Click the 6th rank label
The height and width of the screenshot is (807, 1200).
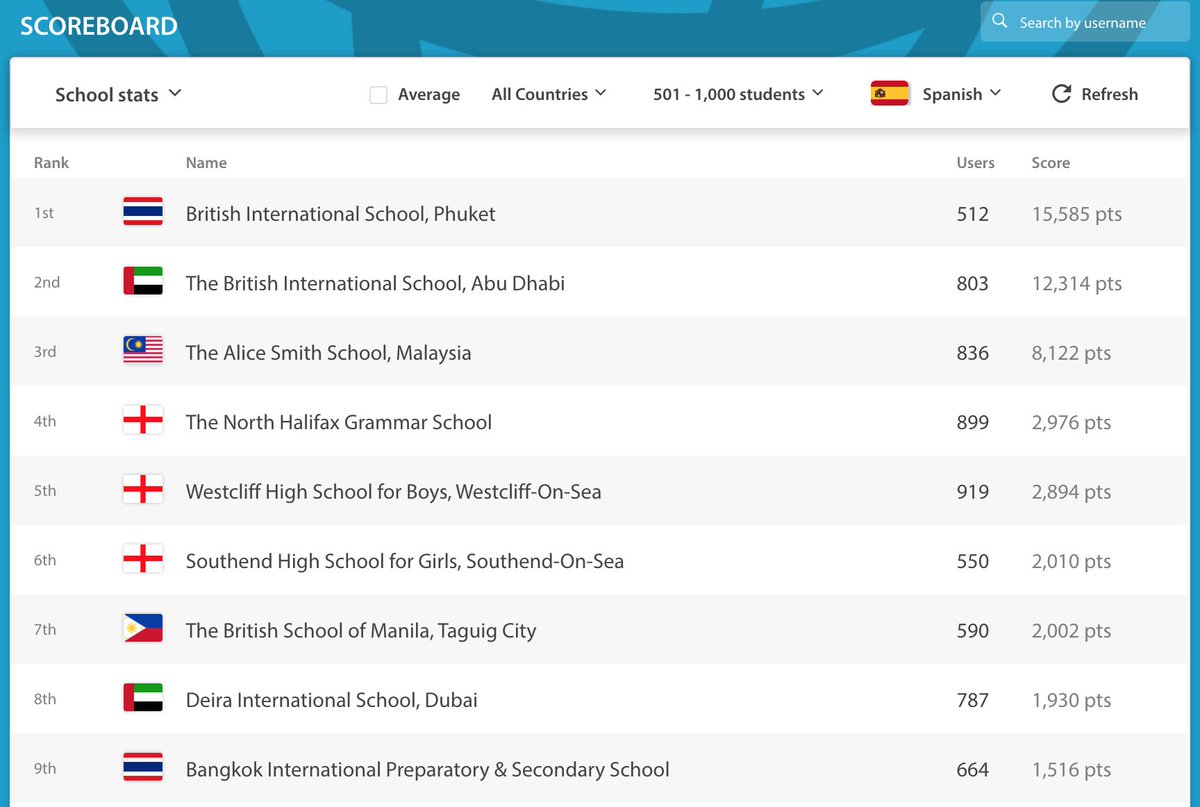tap(45, 560)
